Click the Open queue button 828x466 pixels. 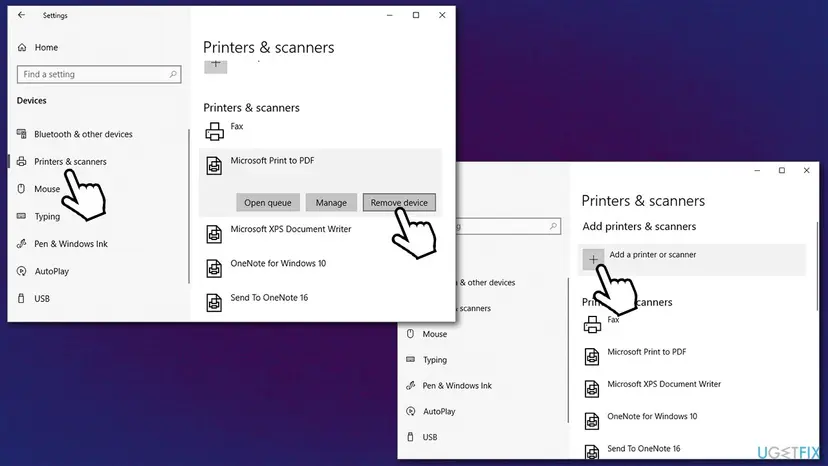pos(268,202)
